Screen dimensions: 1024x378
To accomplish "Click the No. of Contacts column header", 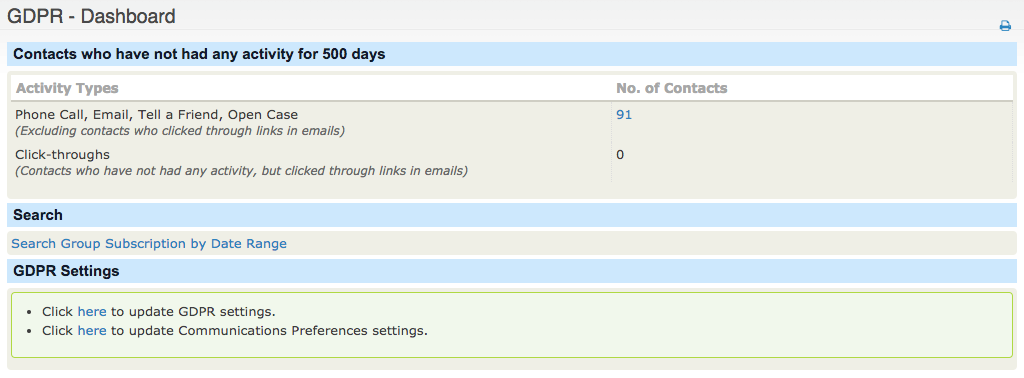I will [671, 88].
